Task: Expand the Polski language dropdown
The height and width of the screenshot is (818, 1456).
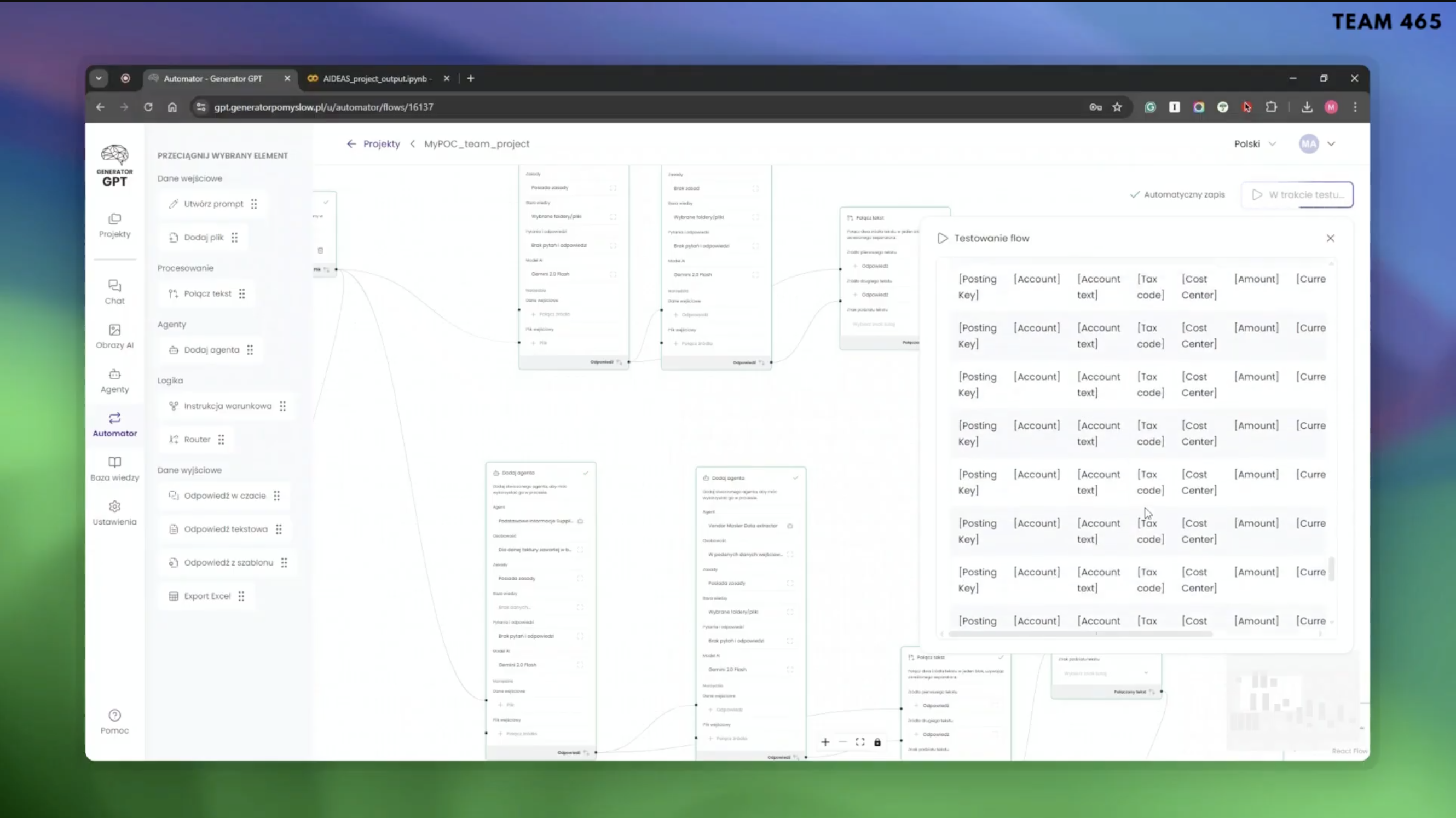Action: [x=1255, y=143]
